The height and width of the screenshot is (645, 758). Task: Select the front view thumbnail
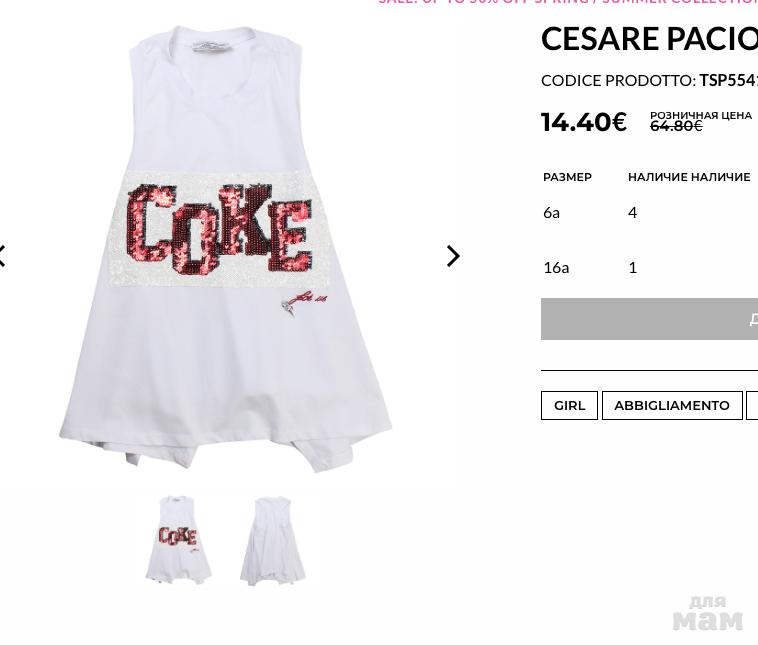[178, 540]
